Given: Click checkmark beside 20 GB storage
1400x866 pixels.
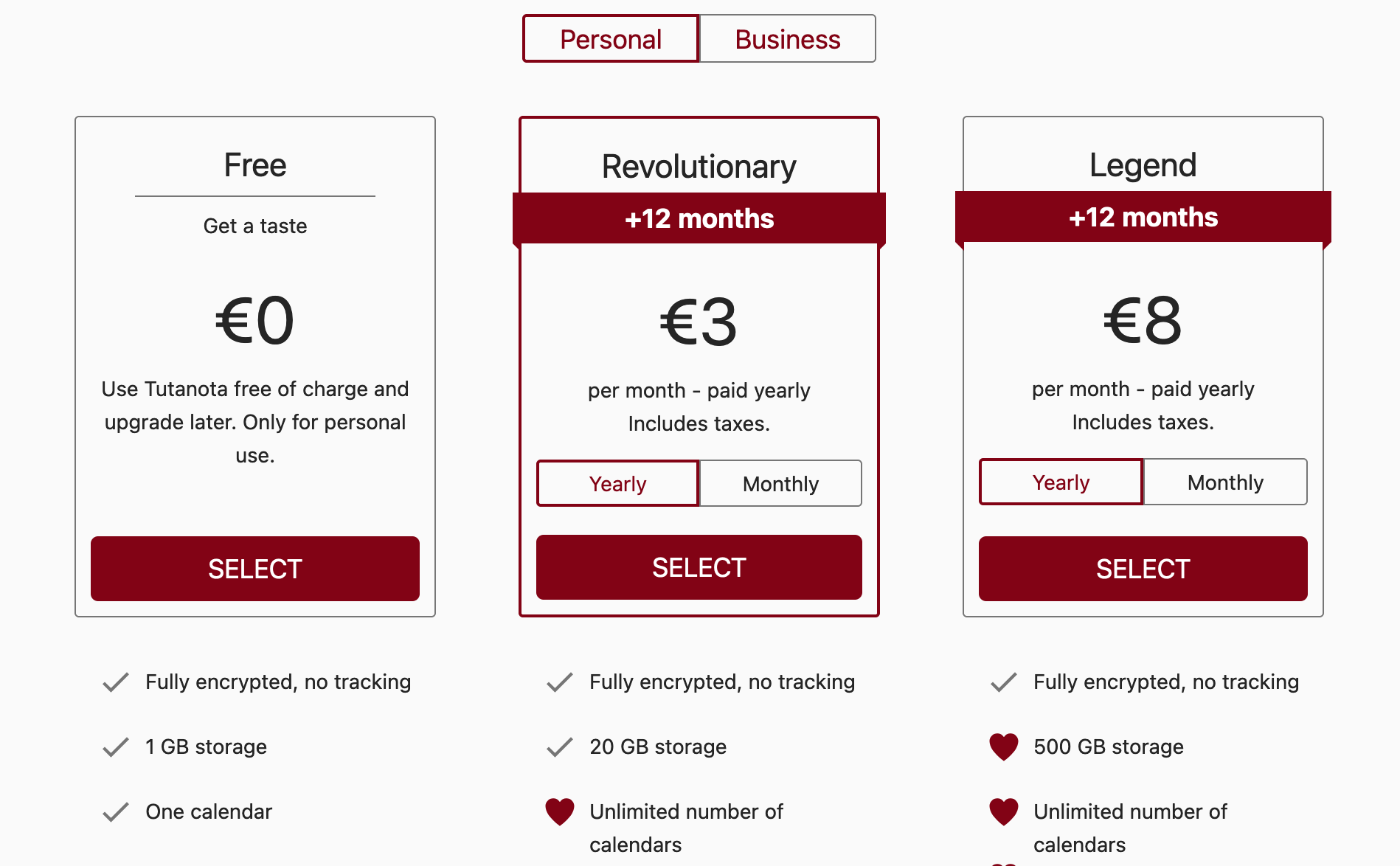Looking at the screenshot, I should pos(559,747).
